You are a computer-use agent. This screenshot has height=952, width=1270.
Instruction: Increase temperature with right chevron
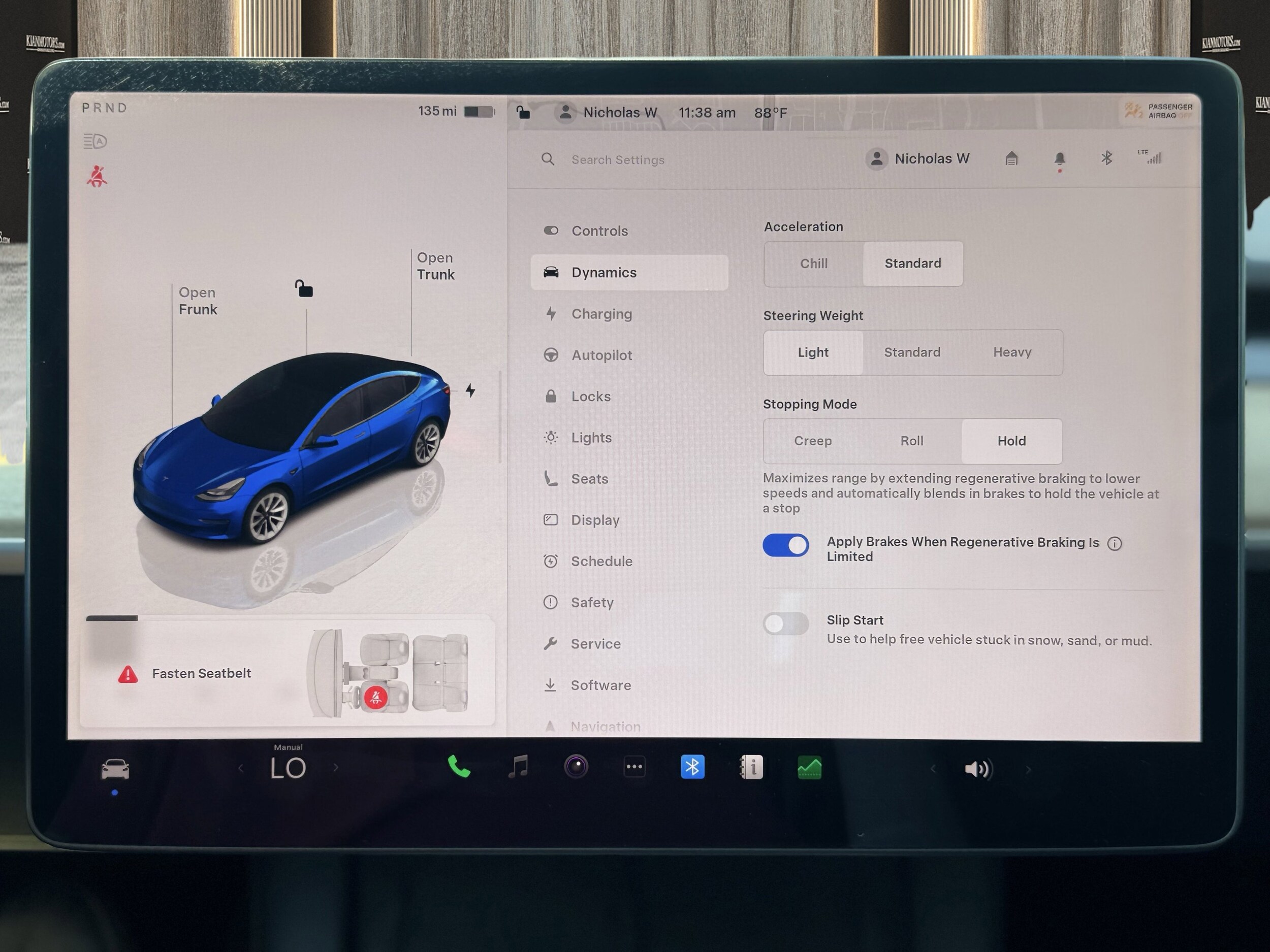[x=336, y=768]
